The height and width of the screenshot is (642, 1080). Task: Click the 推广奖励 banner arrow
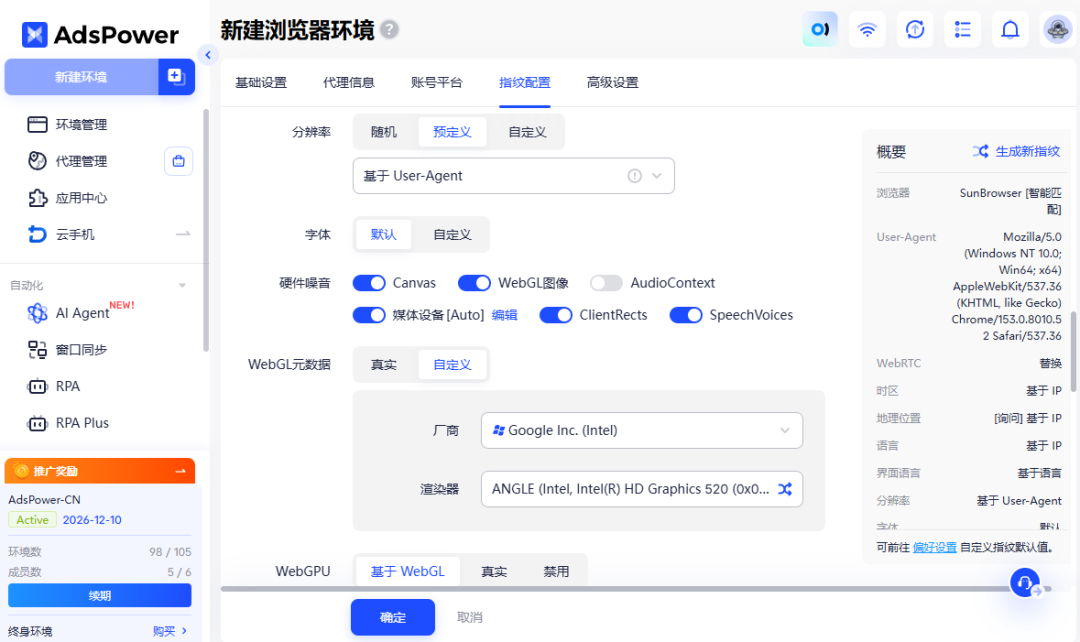coord(180,471)
